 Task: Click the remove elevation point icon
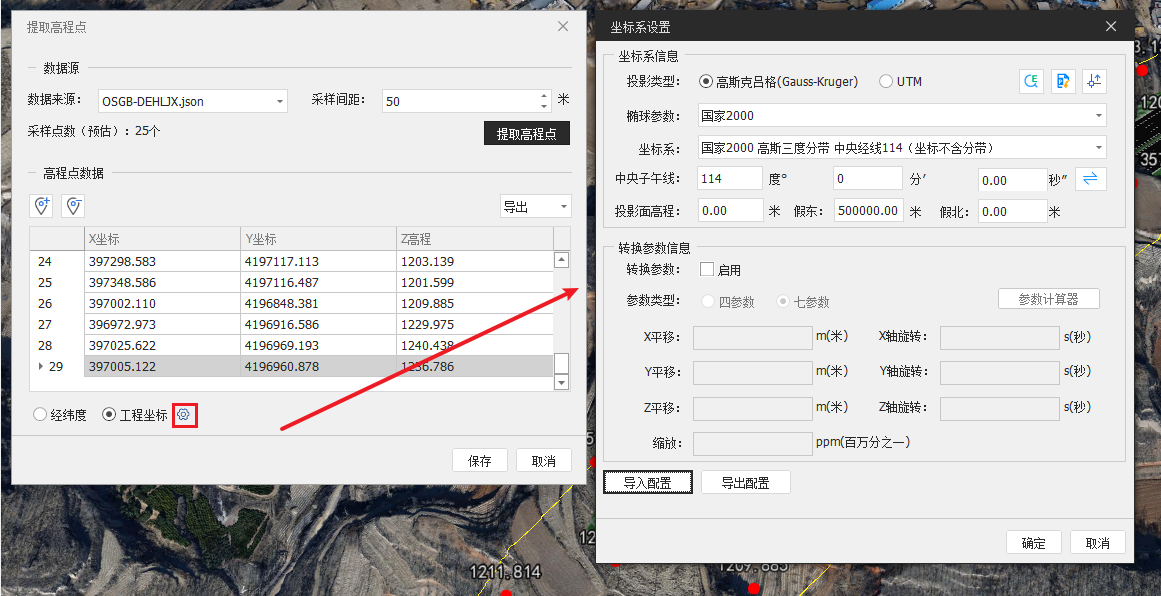(73, 206)
